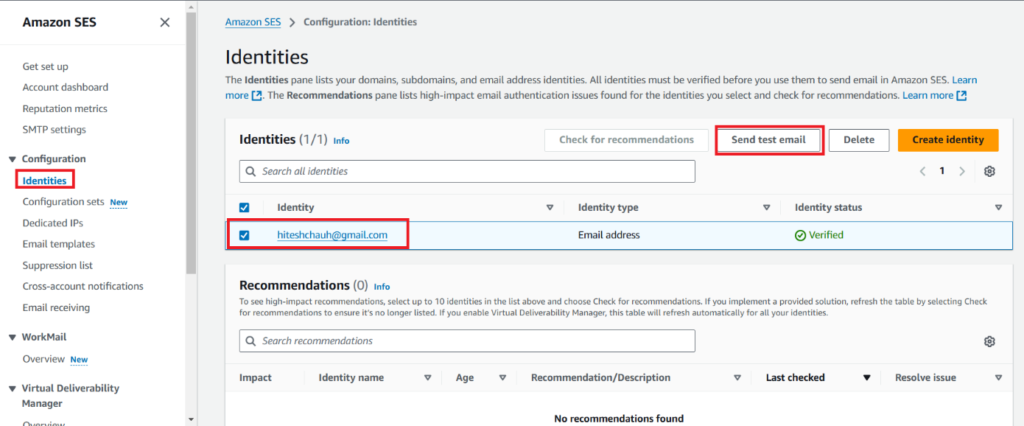The image size is (1024, 426).
Task: Open the Recommendations table settings gear
Action: (x=989, y=341)
